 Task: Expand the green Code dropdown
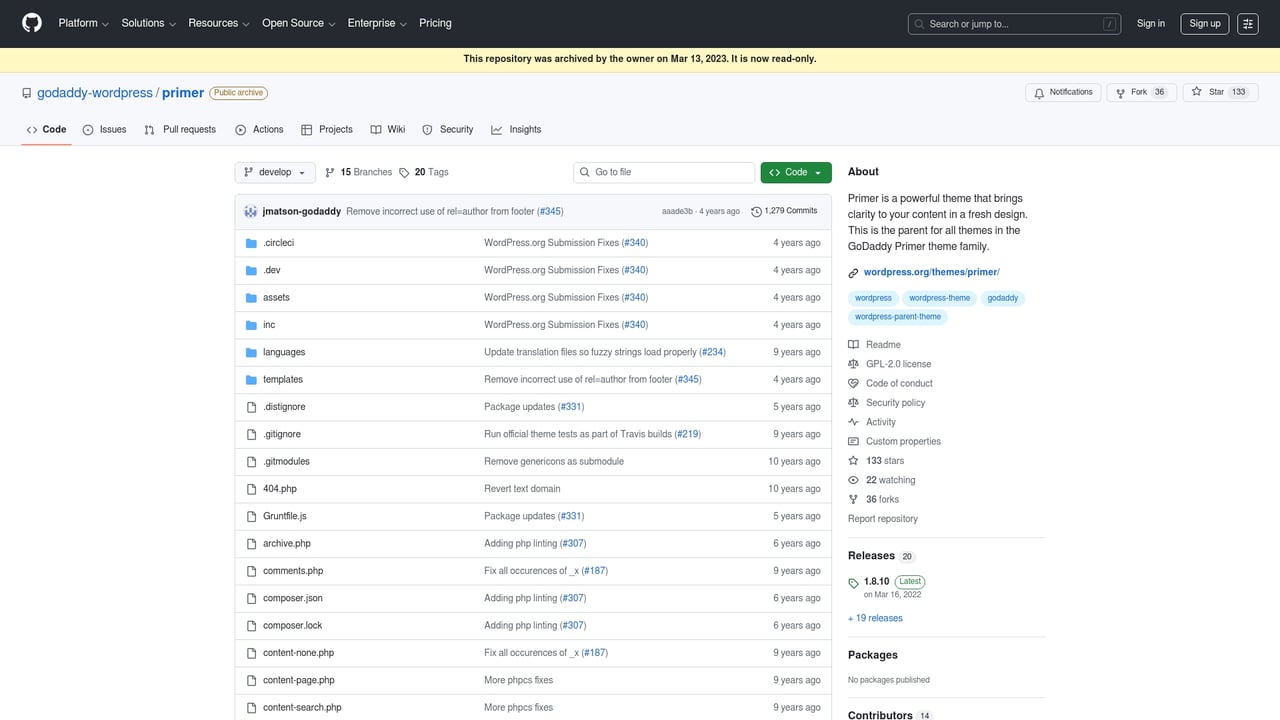pos(795,172)
